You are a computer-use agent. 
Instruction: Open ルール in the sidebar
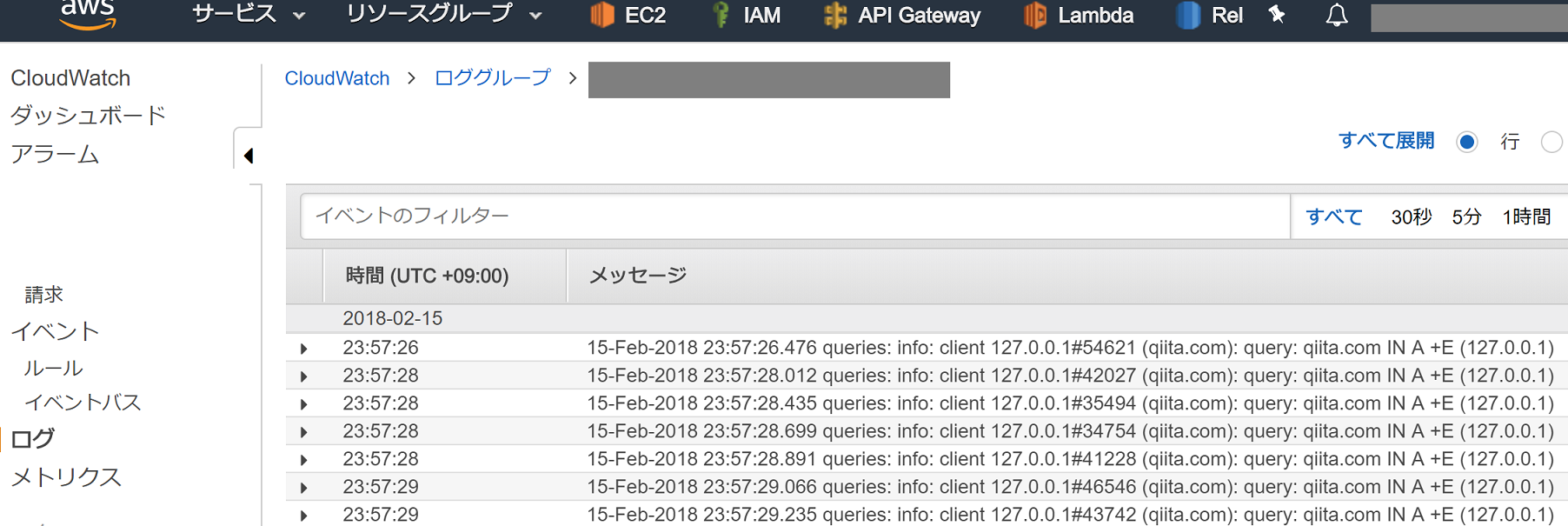(53, 368)
